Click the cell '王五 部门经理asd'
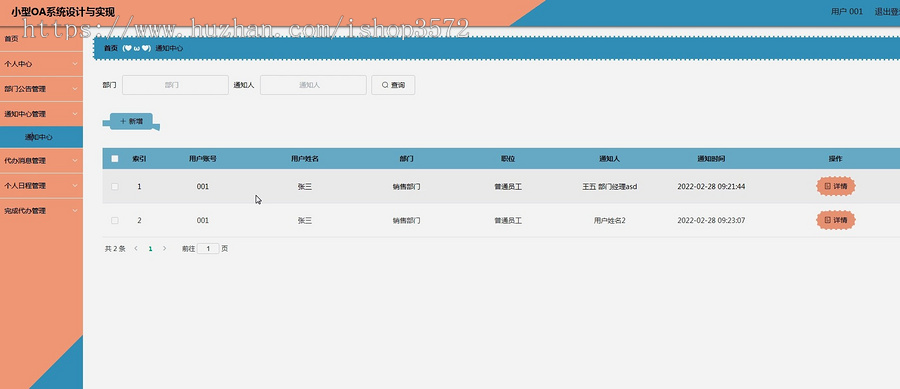This screenshot has height=389, width=900. click(610, 186)
